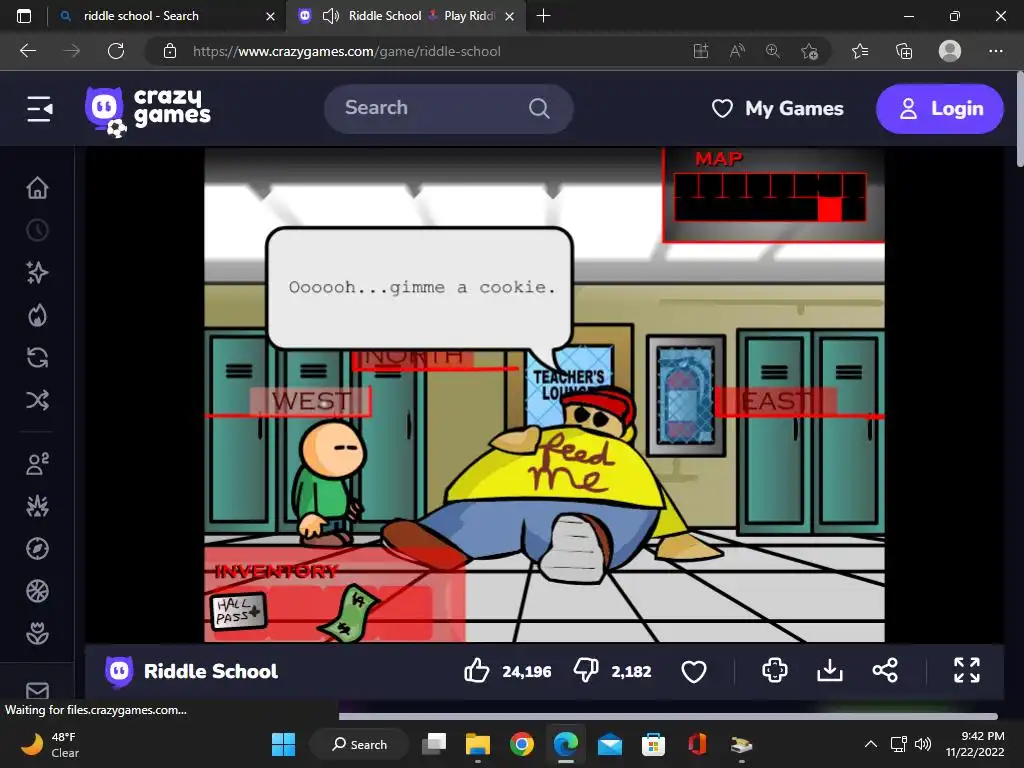Select the Hall Pass inventory item
The height and width of the screenshot is (768, 1024).
[238, 611]
